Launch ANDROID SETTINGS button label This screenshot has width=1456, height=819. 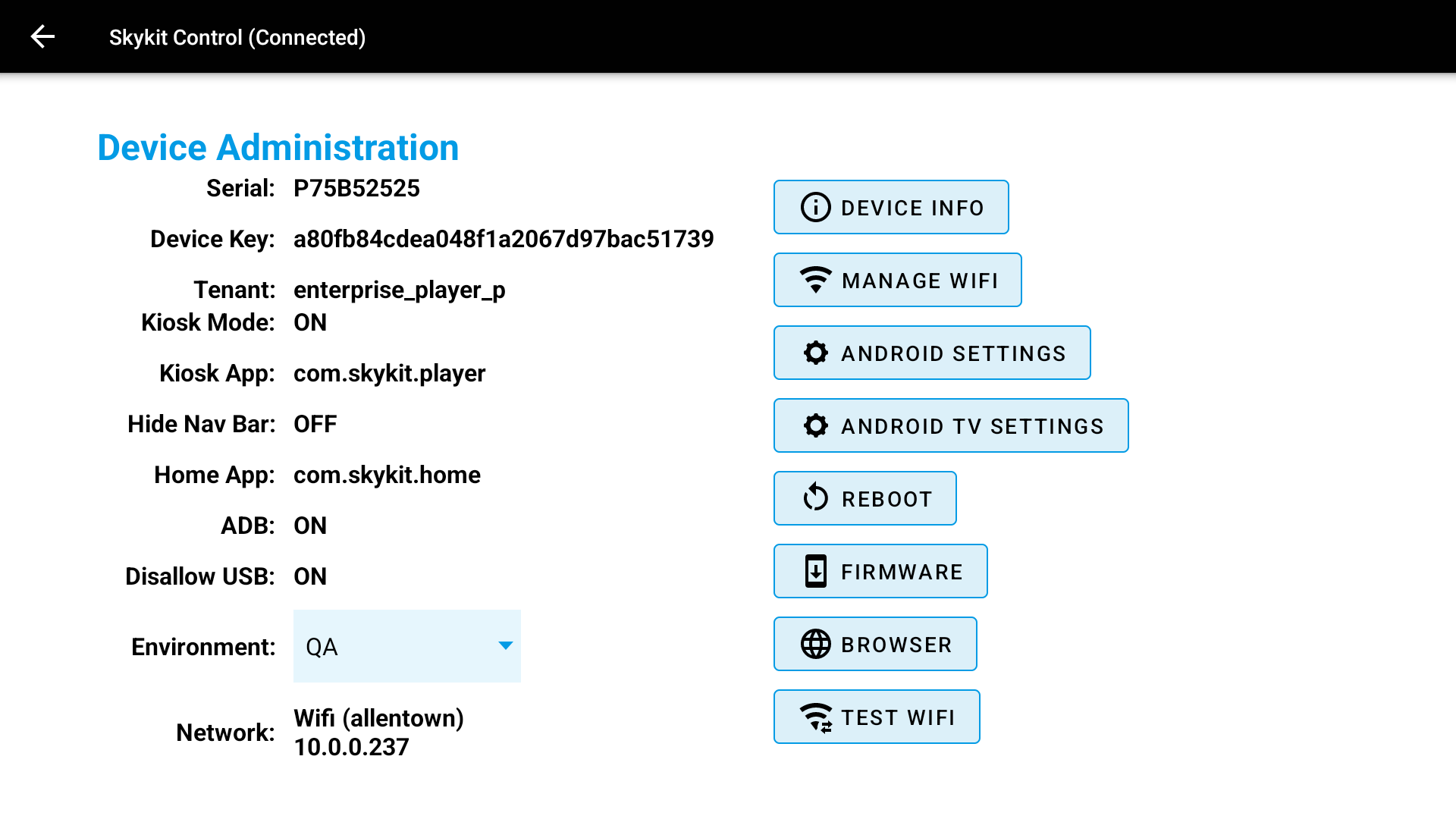(953, 353)
